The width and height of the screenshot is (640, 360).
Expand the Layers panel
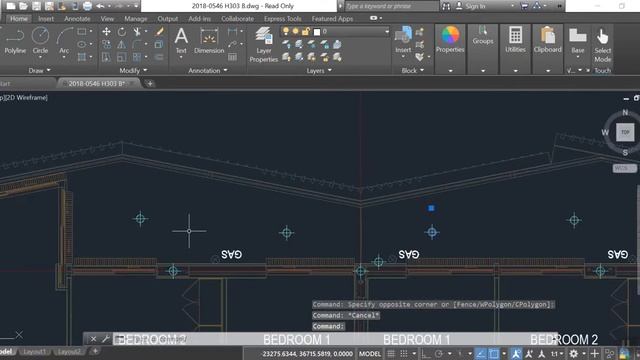[319, 71]
